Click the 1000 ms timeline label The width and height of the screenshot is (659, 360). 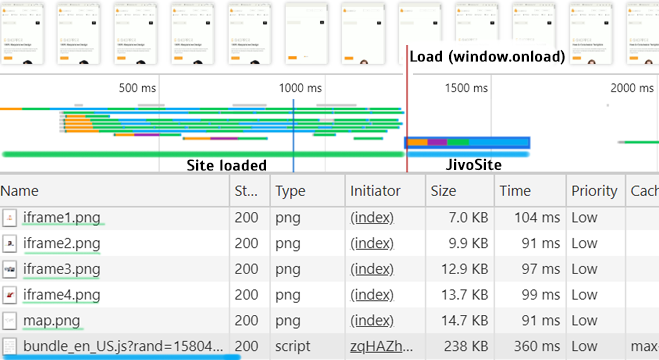(301, 88)
